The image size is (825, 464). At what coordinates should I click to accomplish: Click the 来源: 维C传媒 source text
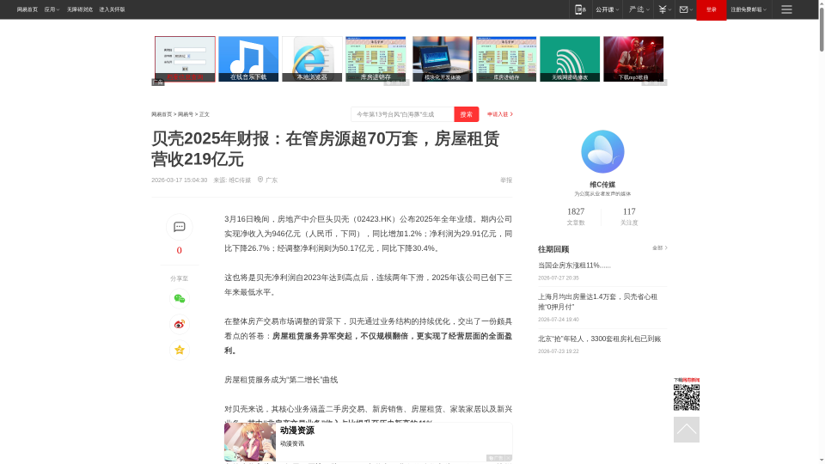pos(232,180)
